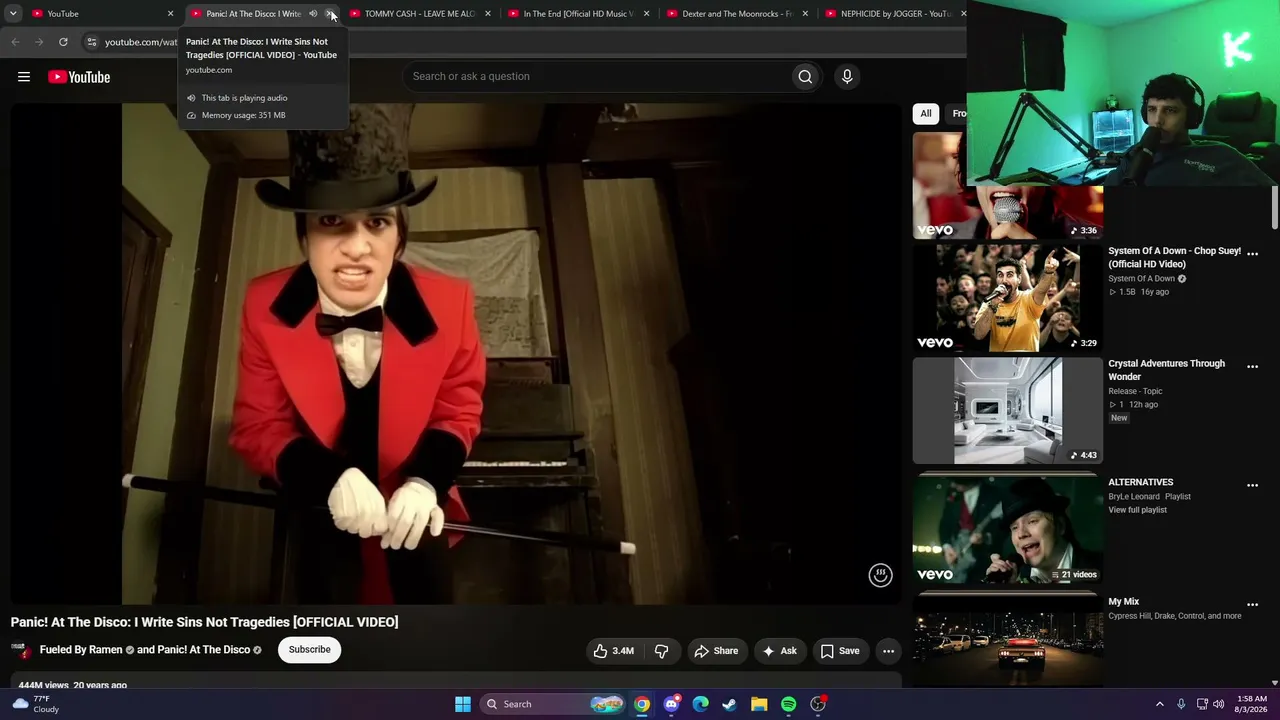The image size is (1280, 720).
Task: Open the taskbar weather widget
Action: point(36,704)
